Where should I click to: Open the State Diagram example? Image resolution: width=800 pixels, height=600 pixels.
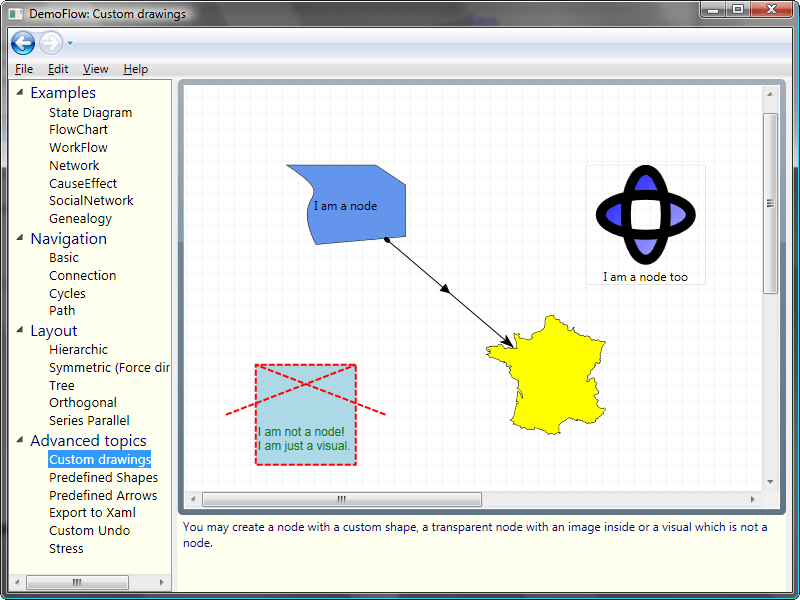[90, 112]
